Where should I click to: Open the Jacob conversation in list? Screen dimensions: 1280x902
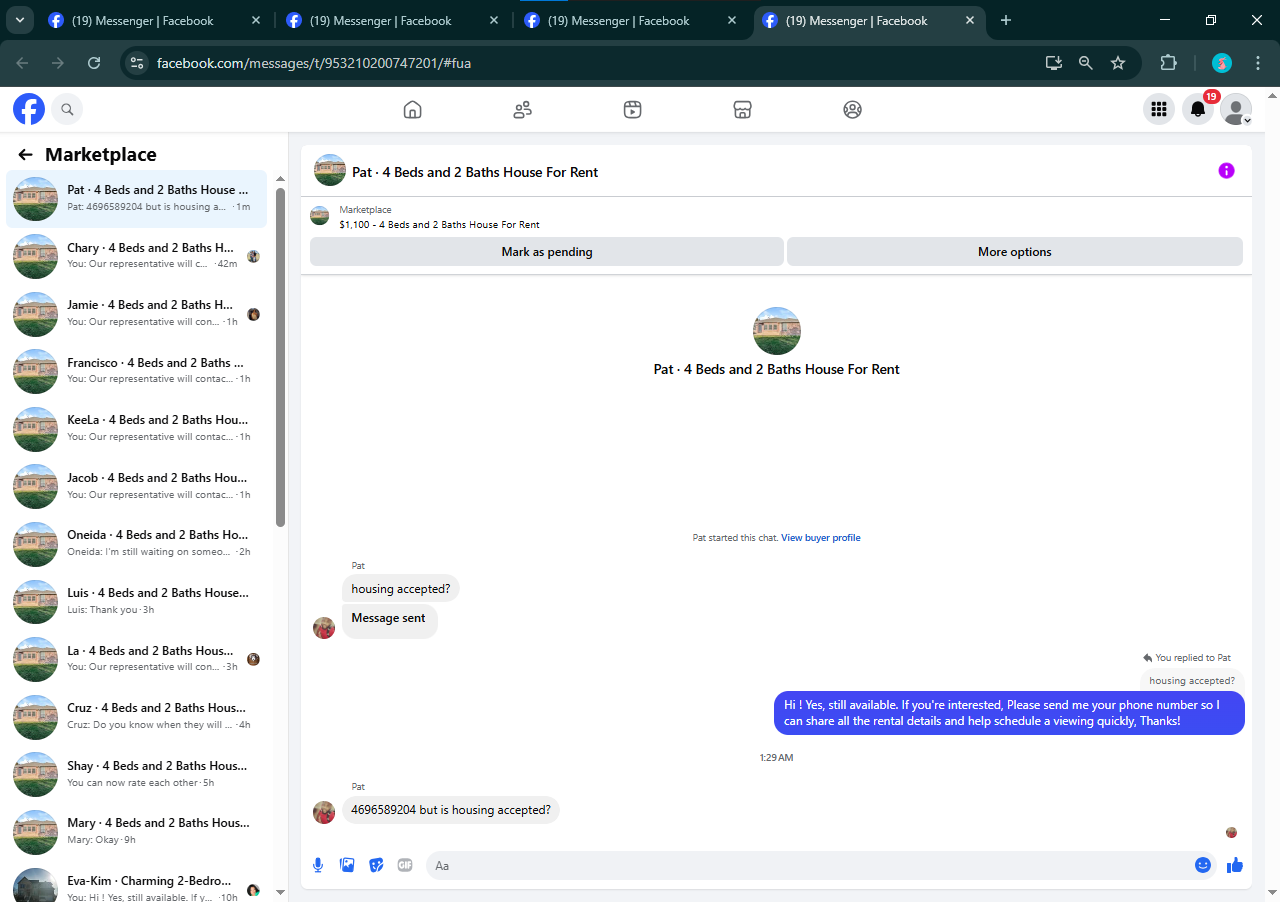coord(137,486)
